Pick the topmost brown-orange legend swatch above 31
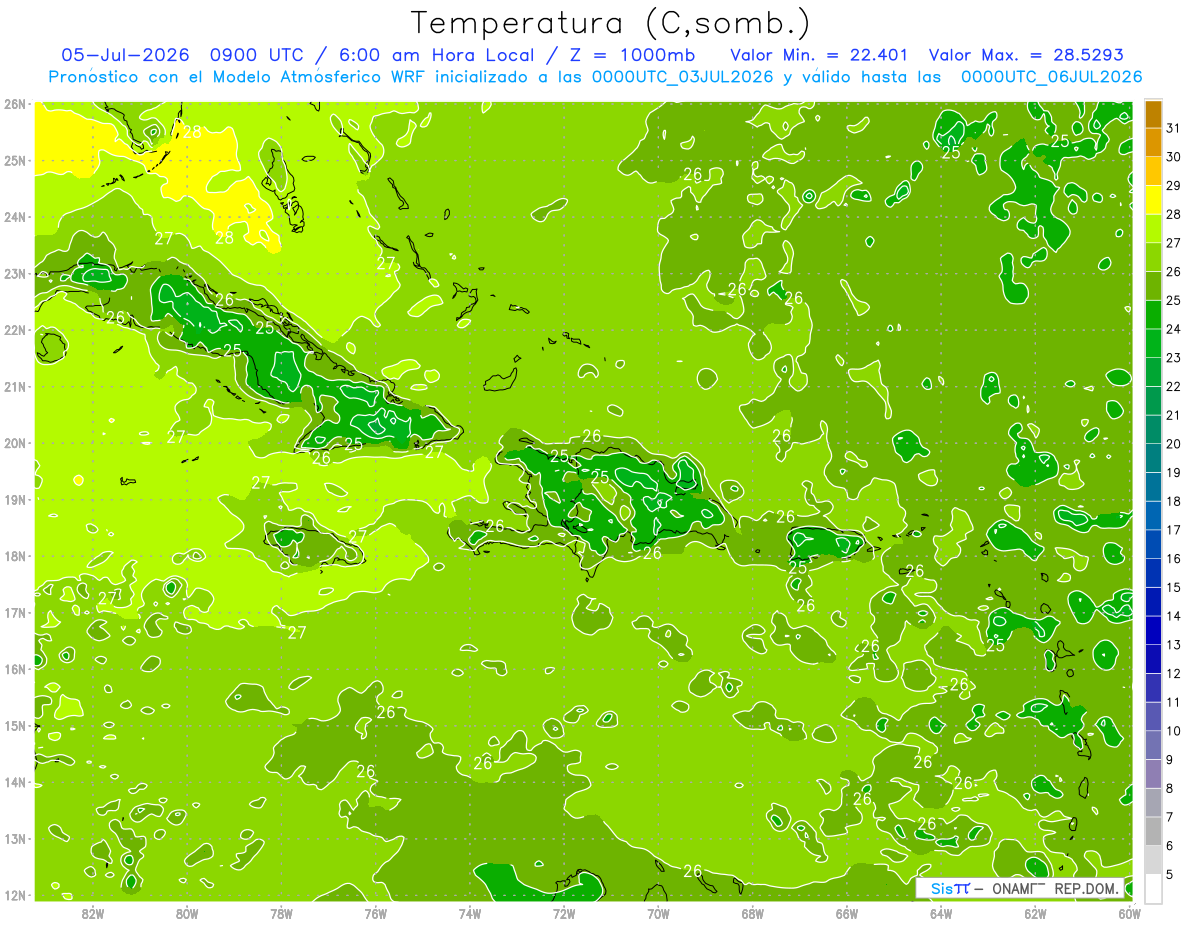Viewport: 1200px width, 927px height. [1153, 114]
